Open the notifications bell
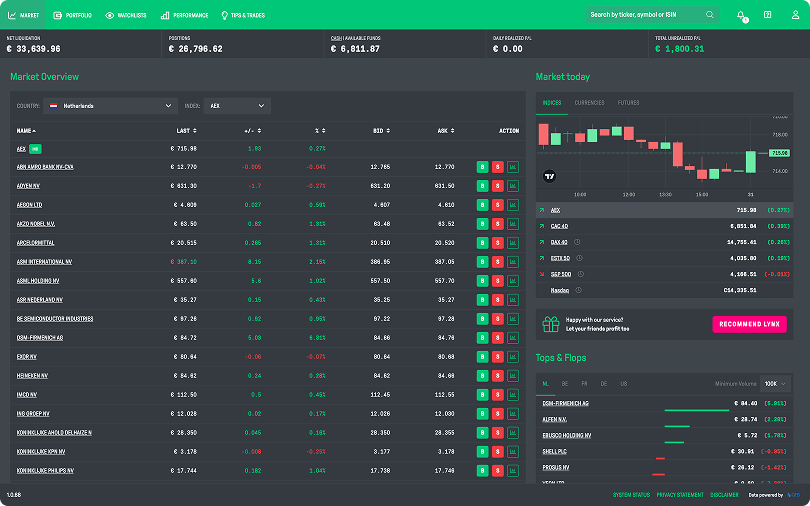 coord(741,15)
